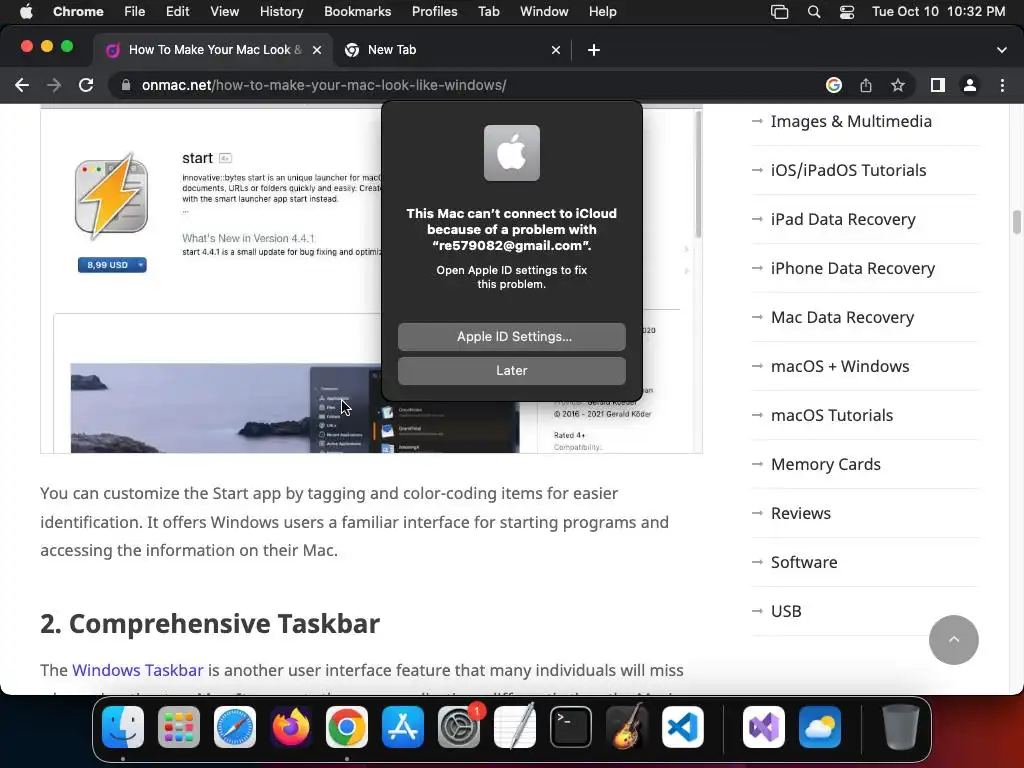The image size is (1024, 768).
Task: Open Spotlight search in menu bar
Action: coord(814,12)
